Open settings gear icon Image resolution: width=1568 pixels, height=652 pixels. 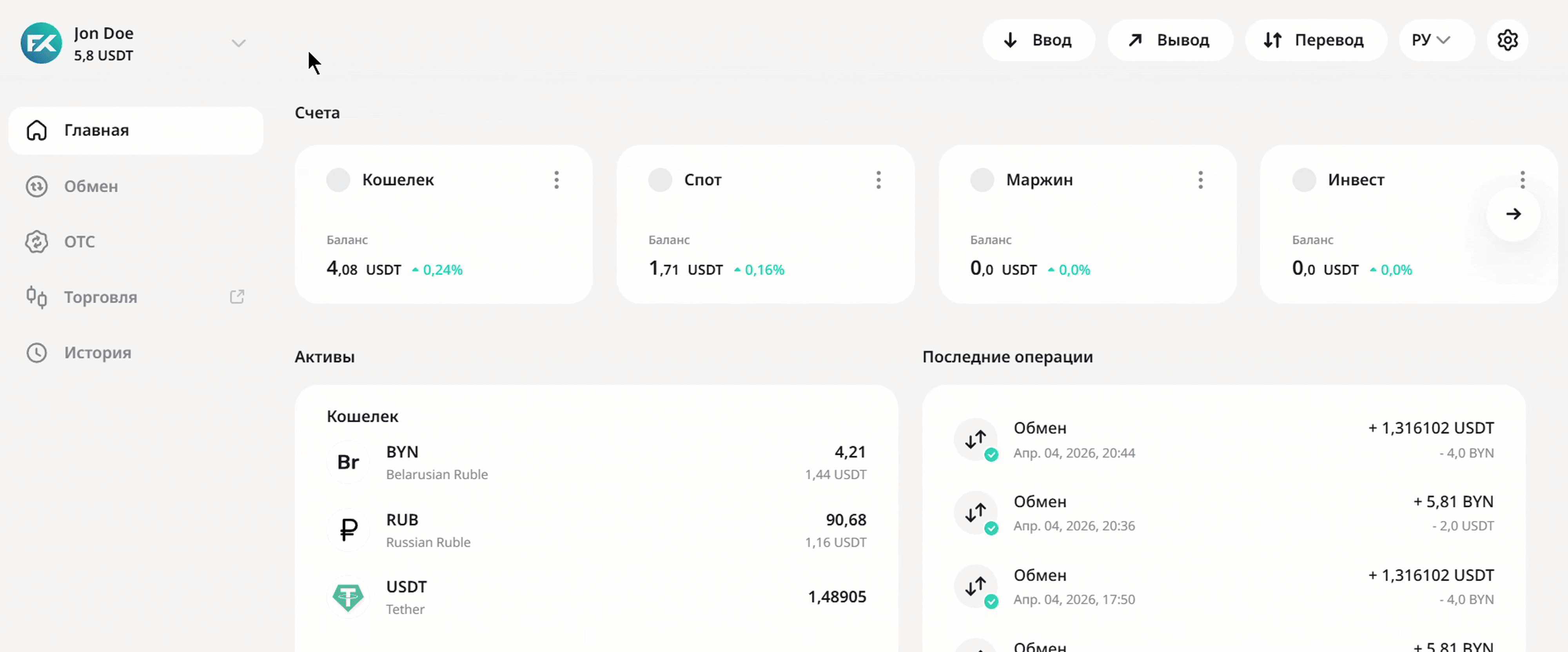(x=1507, y=40)
